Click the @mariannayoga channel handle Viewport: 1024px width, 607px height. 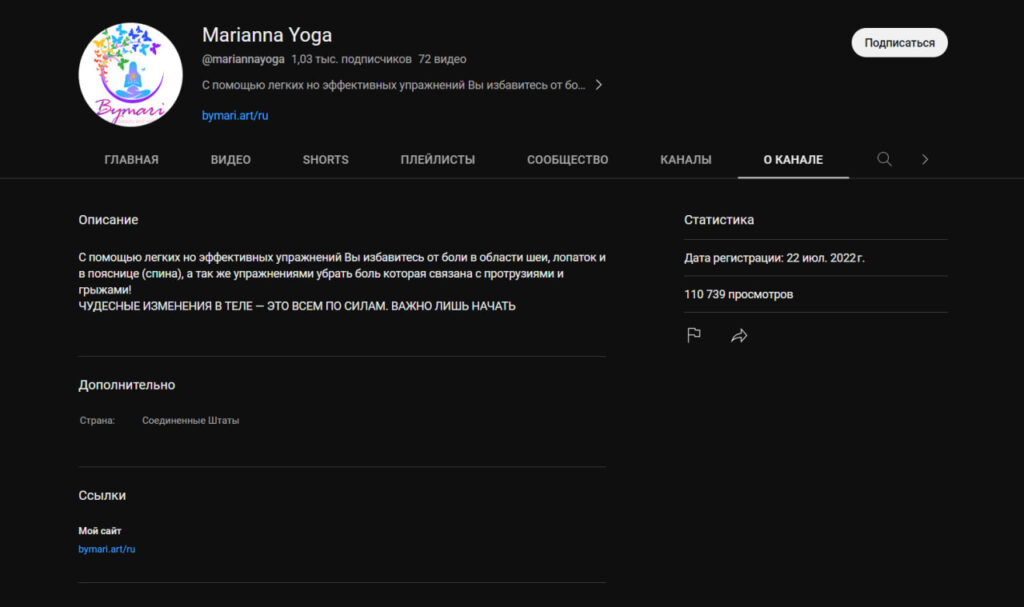tap(243, 59)
